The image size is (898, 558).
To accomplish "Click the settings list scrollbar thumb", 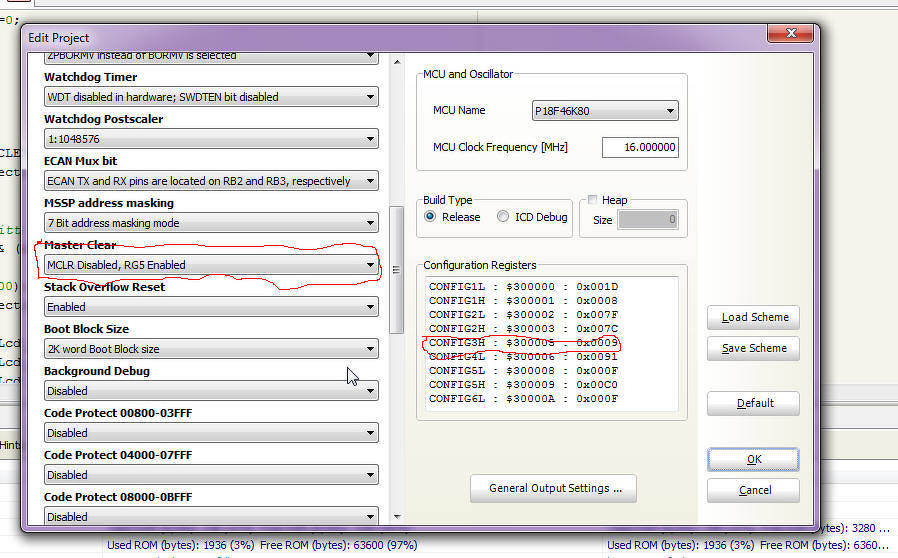I will tap(396, 269).
